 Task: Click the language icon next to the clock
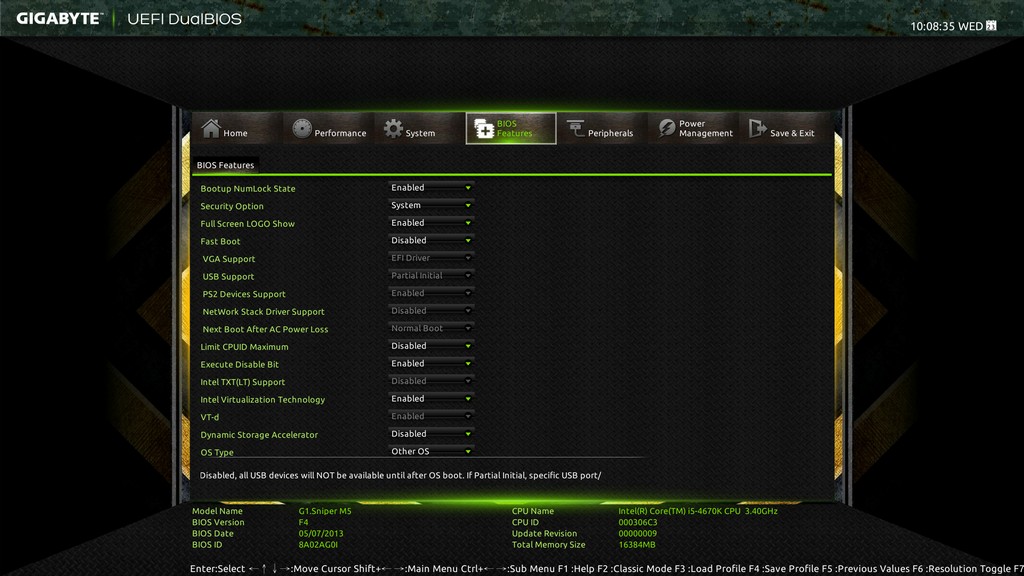point(991,25)
